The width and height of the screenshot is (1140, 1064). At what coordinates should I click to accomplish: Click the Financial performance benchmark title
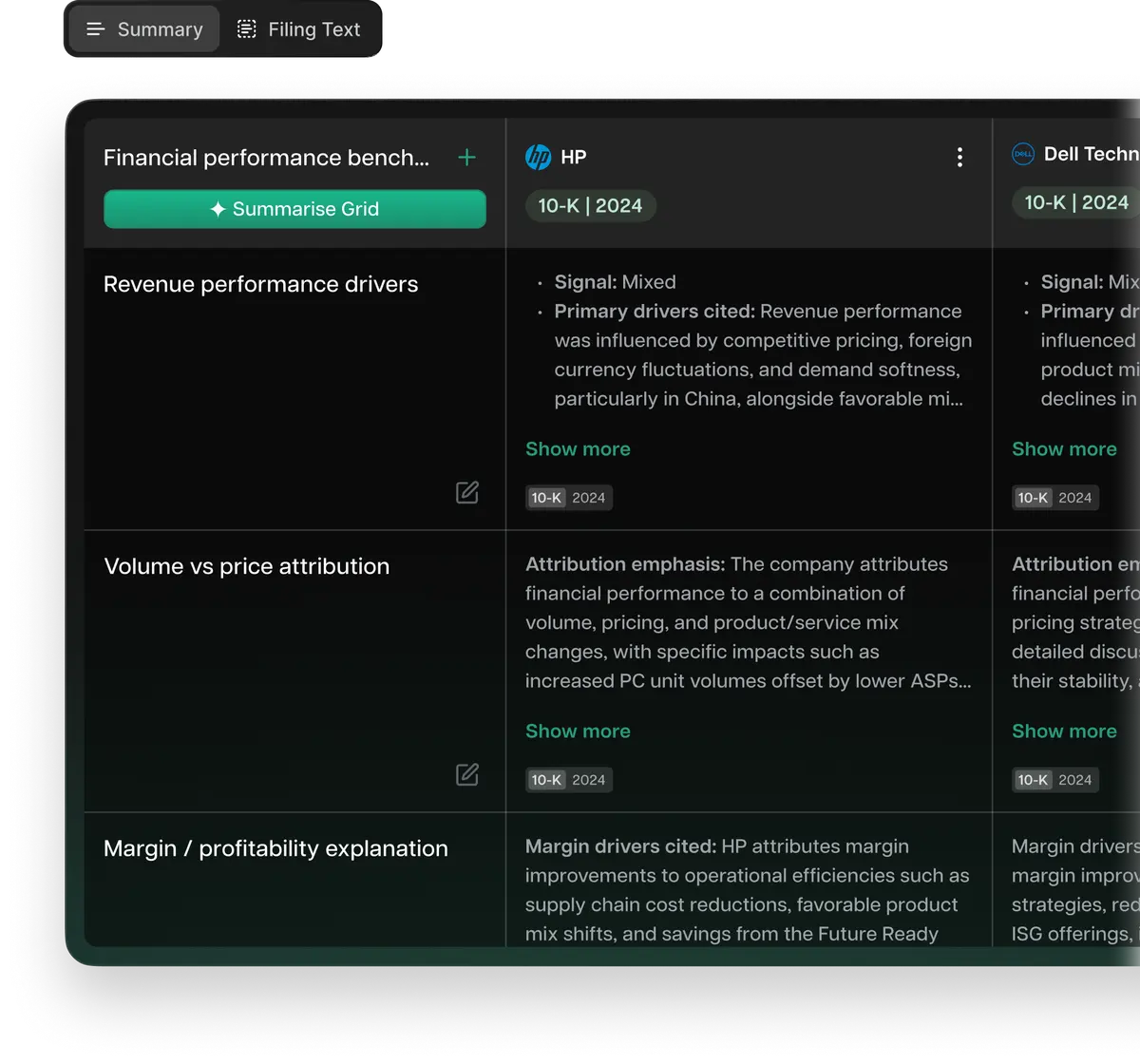coord(266,158)
